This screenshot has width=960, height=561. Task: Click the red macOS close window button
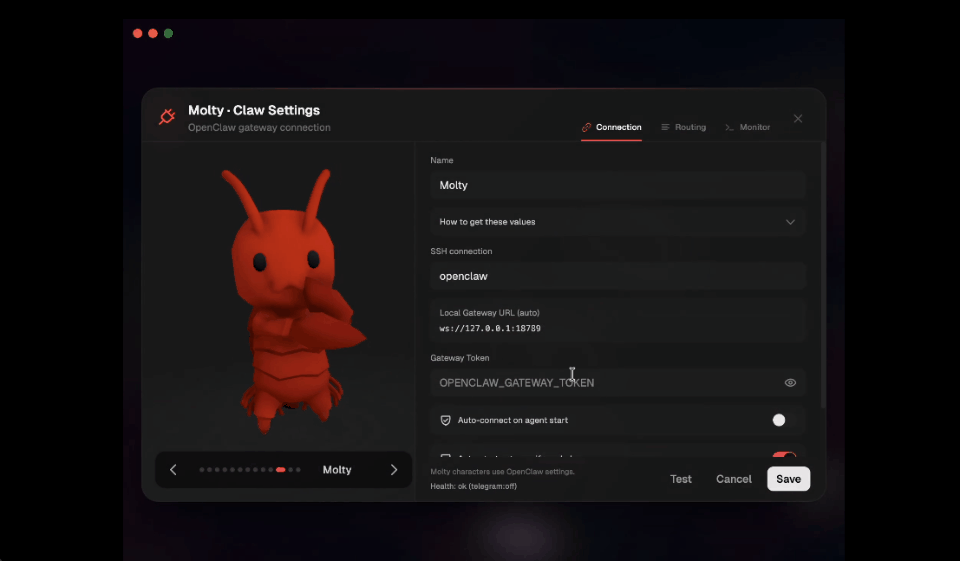[138, 34]
